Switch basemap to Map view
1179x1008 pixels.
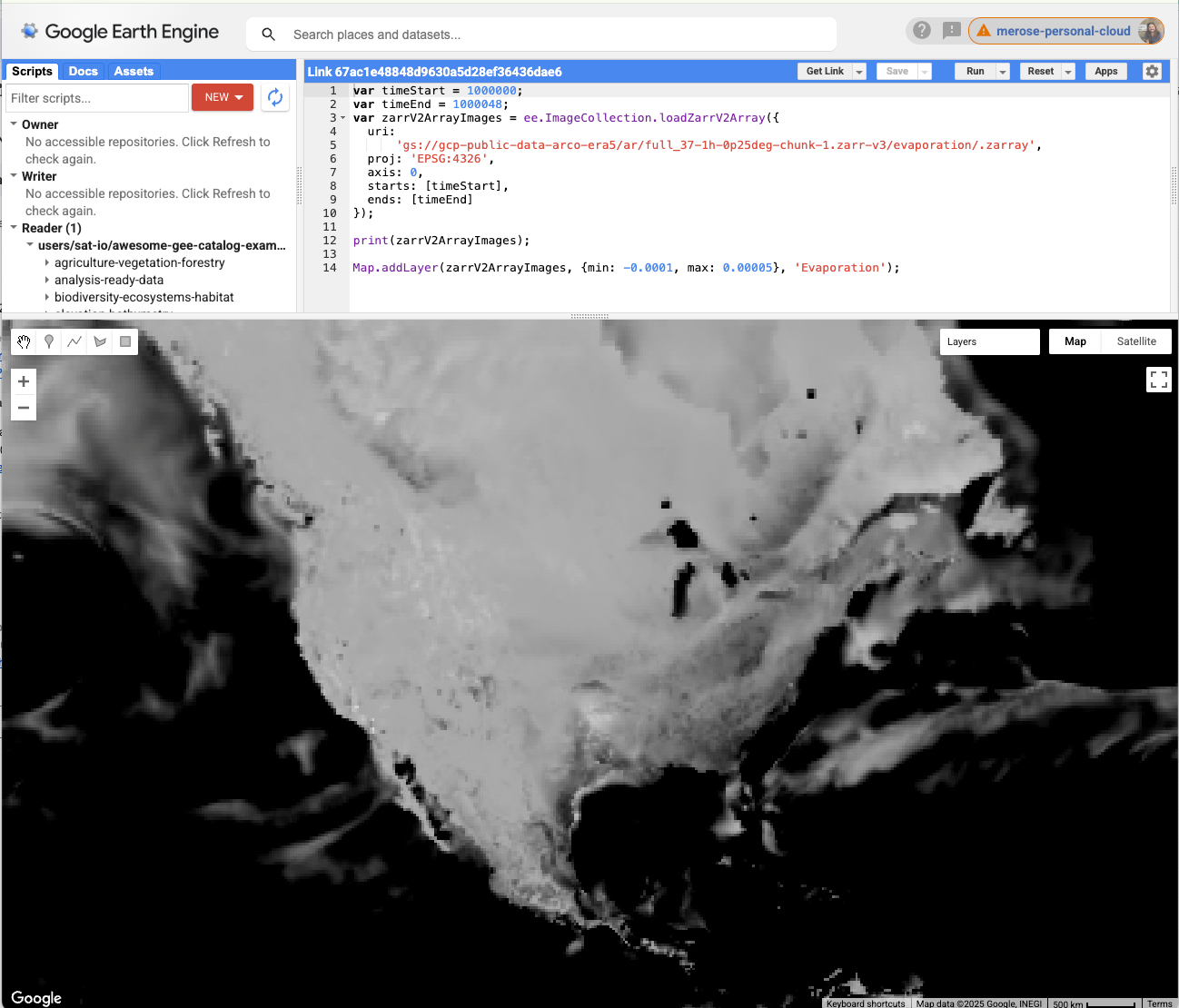(1075, 341)
